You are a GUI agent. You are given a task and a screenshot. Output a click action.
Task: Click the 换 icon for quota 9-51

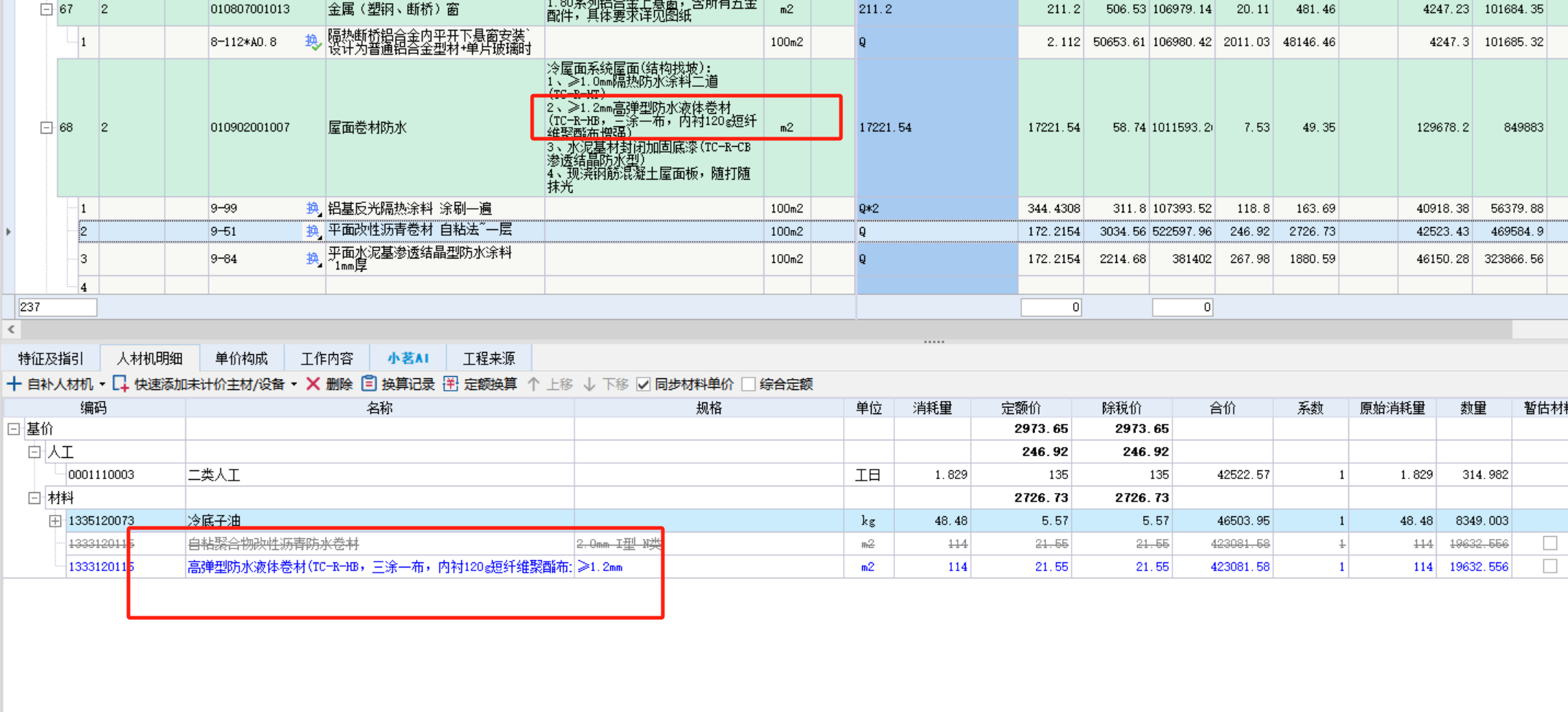click(313, 231)
